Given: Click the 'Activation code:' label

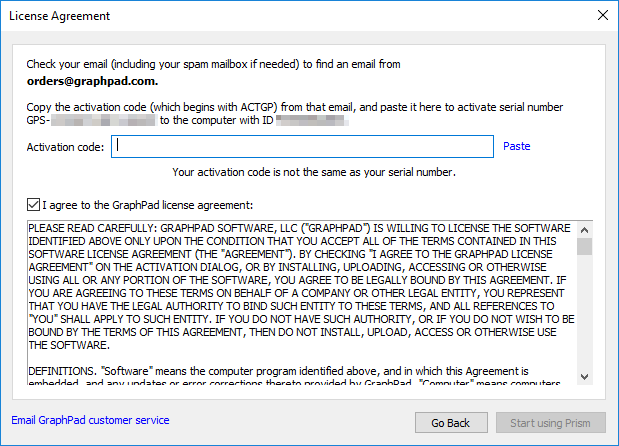Looking at the screenshot, I should pyautogui.click(x=65, y=146).
